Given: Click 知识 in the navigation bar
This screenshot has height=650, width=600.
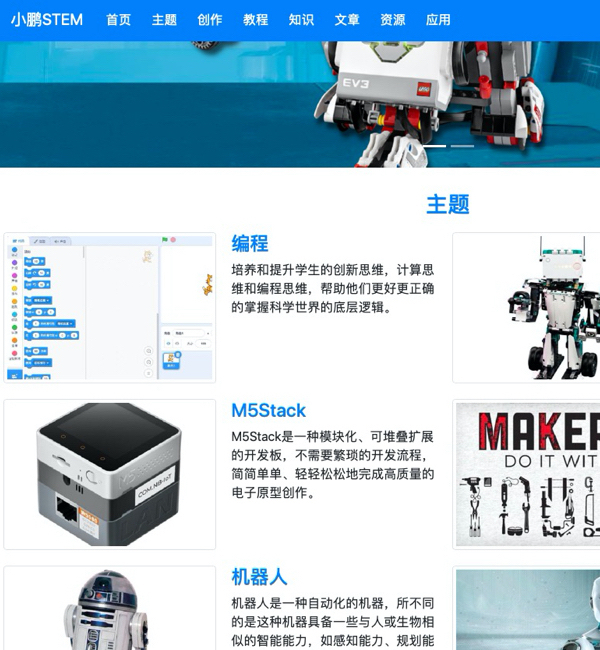Looking at the screenshot, I should click(x=301, y=19).
